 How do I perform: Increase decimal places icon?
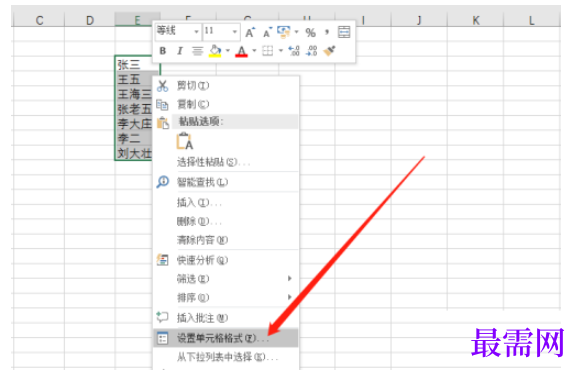[294, 51]
